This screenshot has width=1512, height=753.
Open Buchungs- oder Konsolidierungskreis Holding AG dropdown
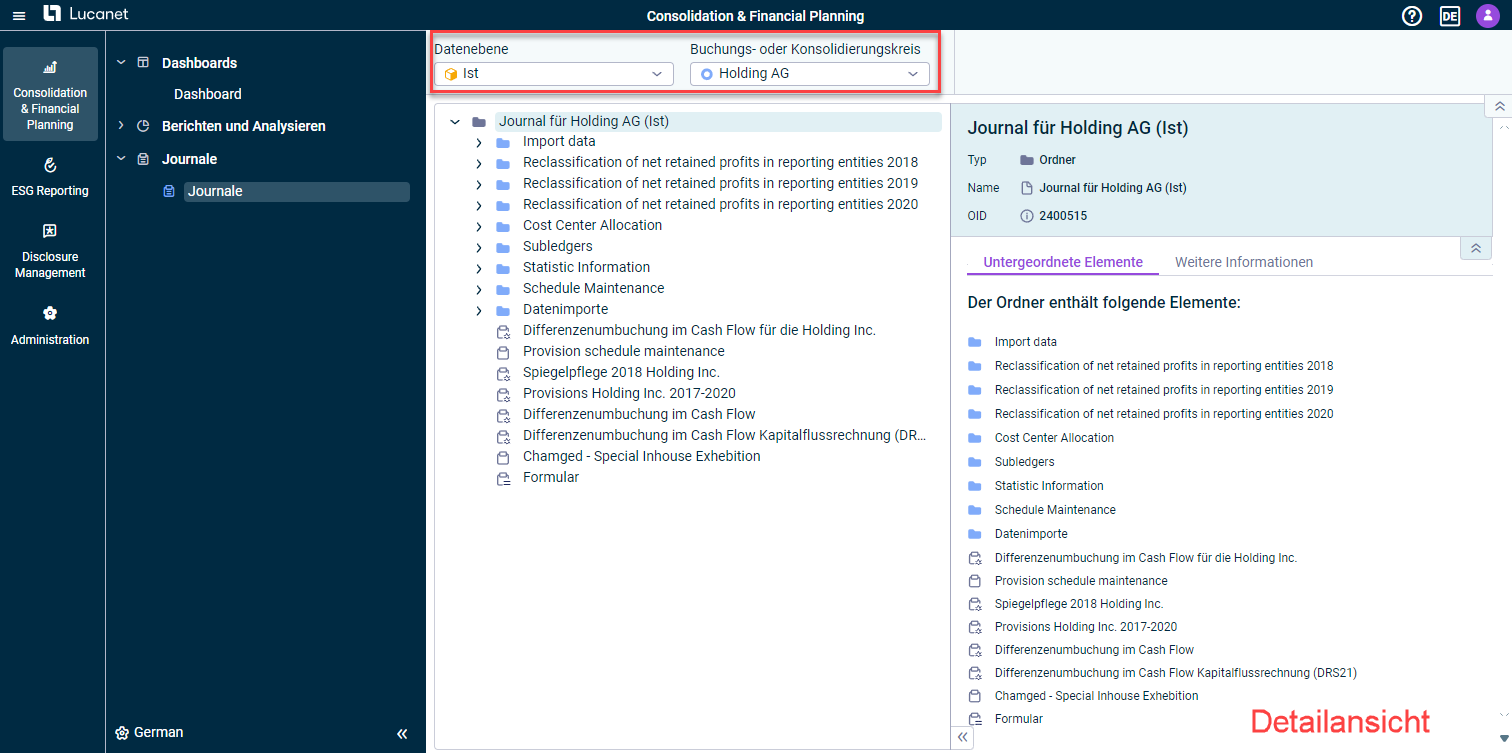pos(809,74)
